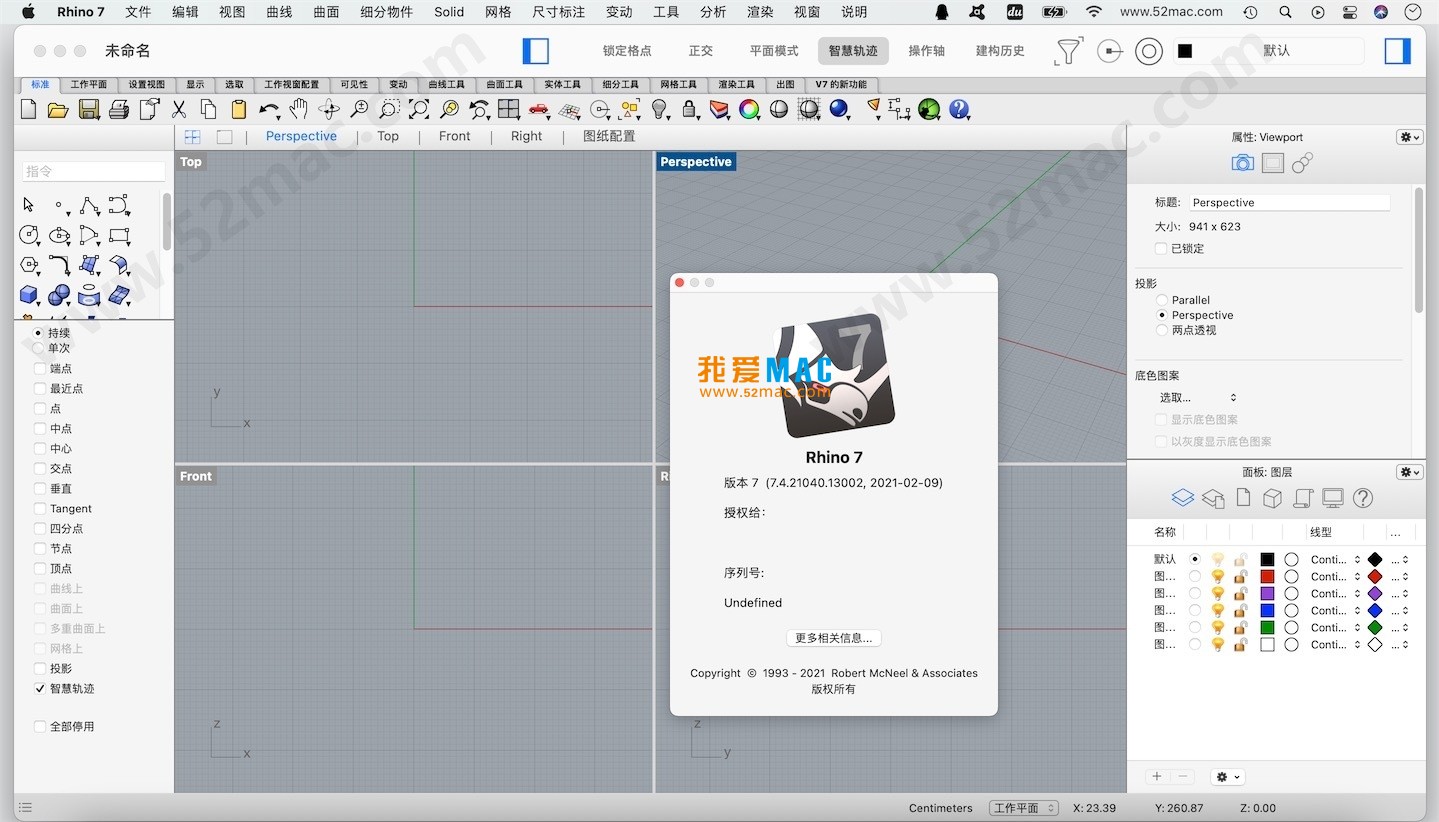Select the Polygon drawing tool

pos(28,265)
